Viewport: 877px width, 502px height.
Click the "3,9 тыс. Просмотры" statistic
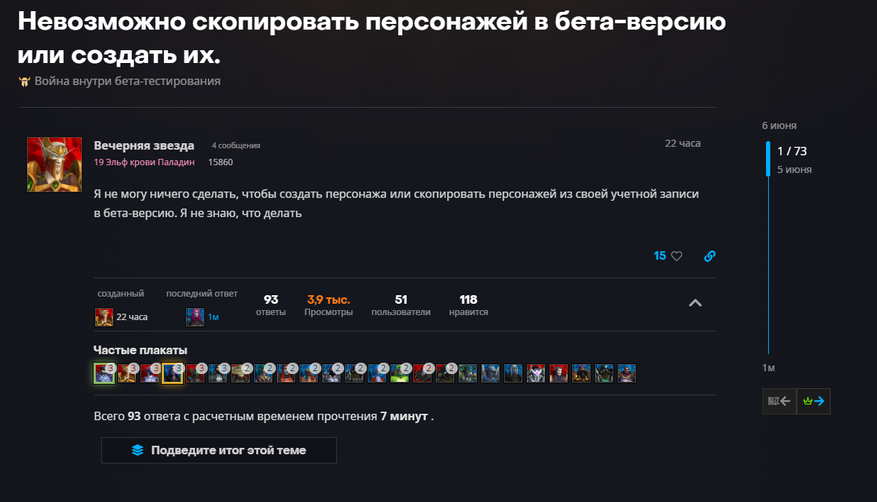328,305
